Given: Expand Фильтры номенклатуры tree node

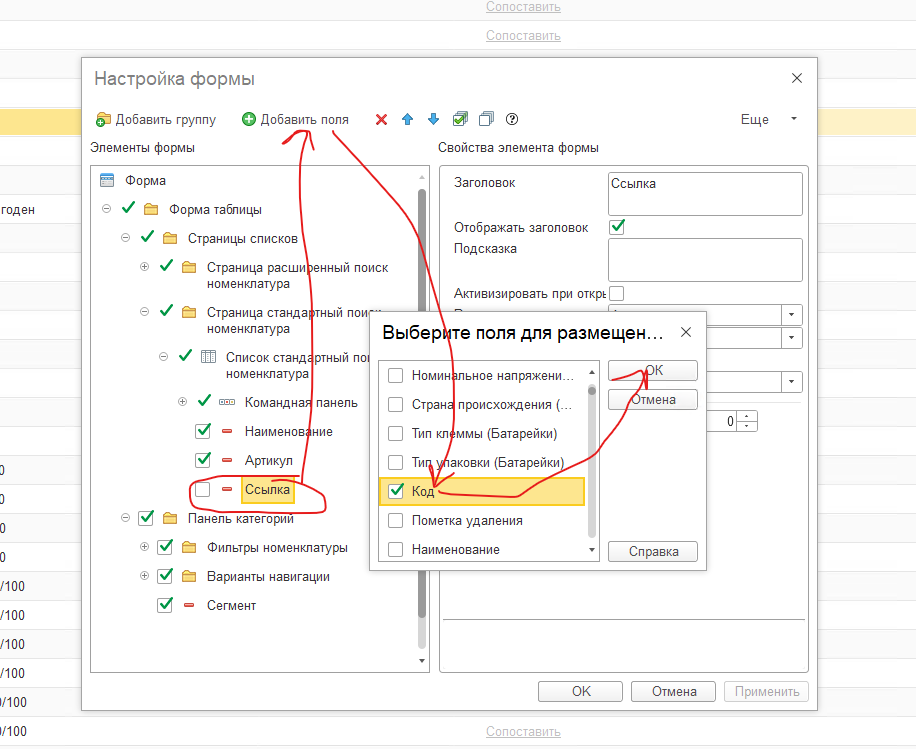Looking at the screenshot, I should (145, 547).
